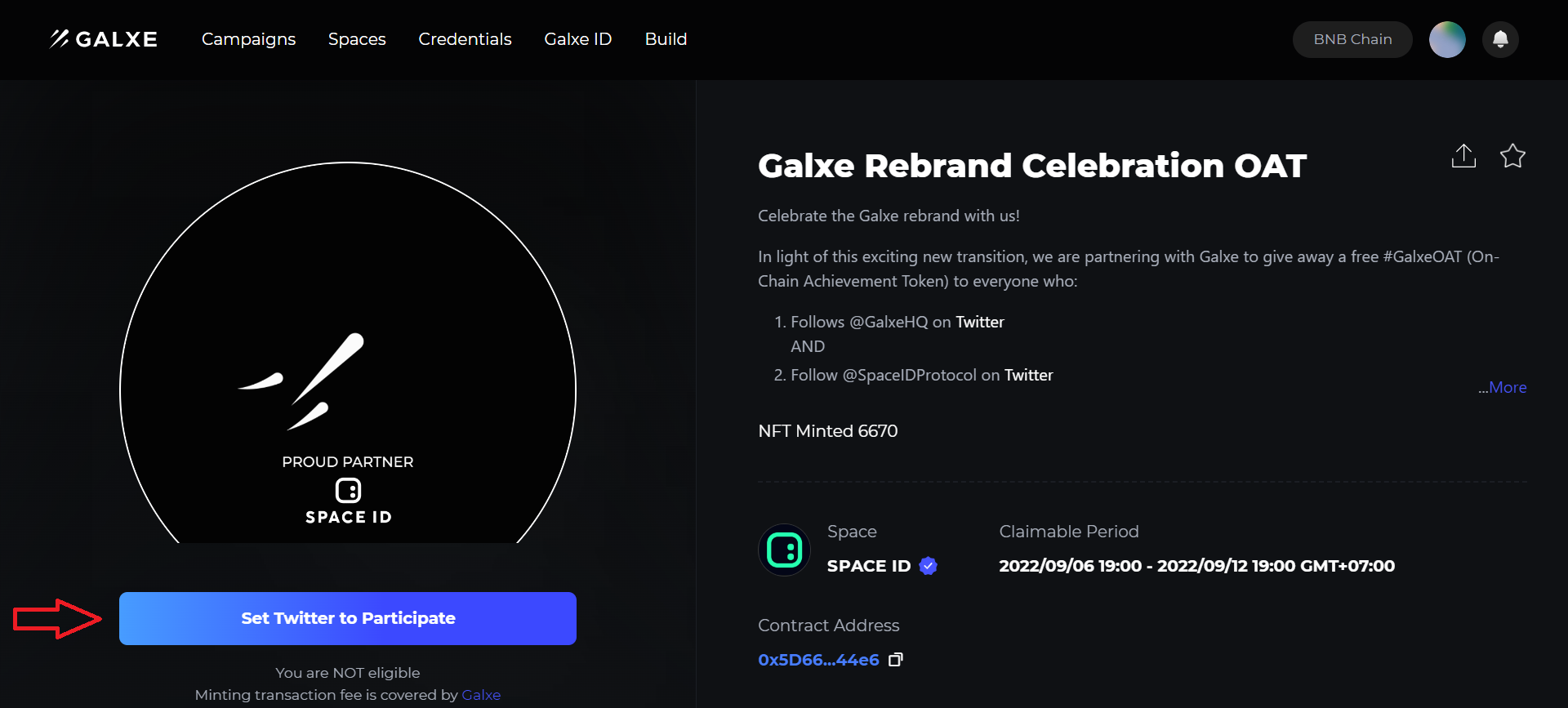This screenshot has height=708, width=1568.
Task: Go to the Spaces page
Action: pyautogui.click(x=357, y=39)
